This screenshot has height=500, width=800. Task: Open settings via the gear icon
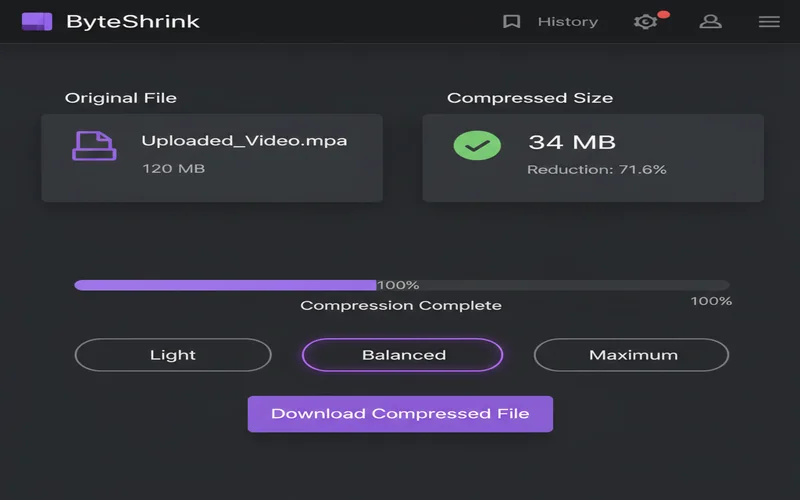(645, 21)
